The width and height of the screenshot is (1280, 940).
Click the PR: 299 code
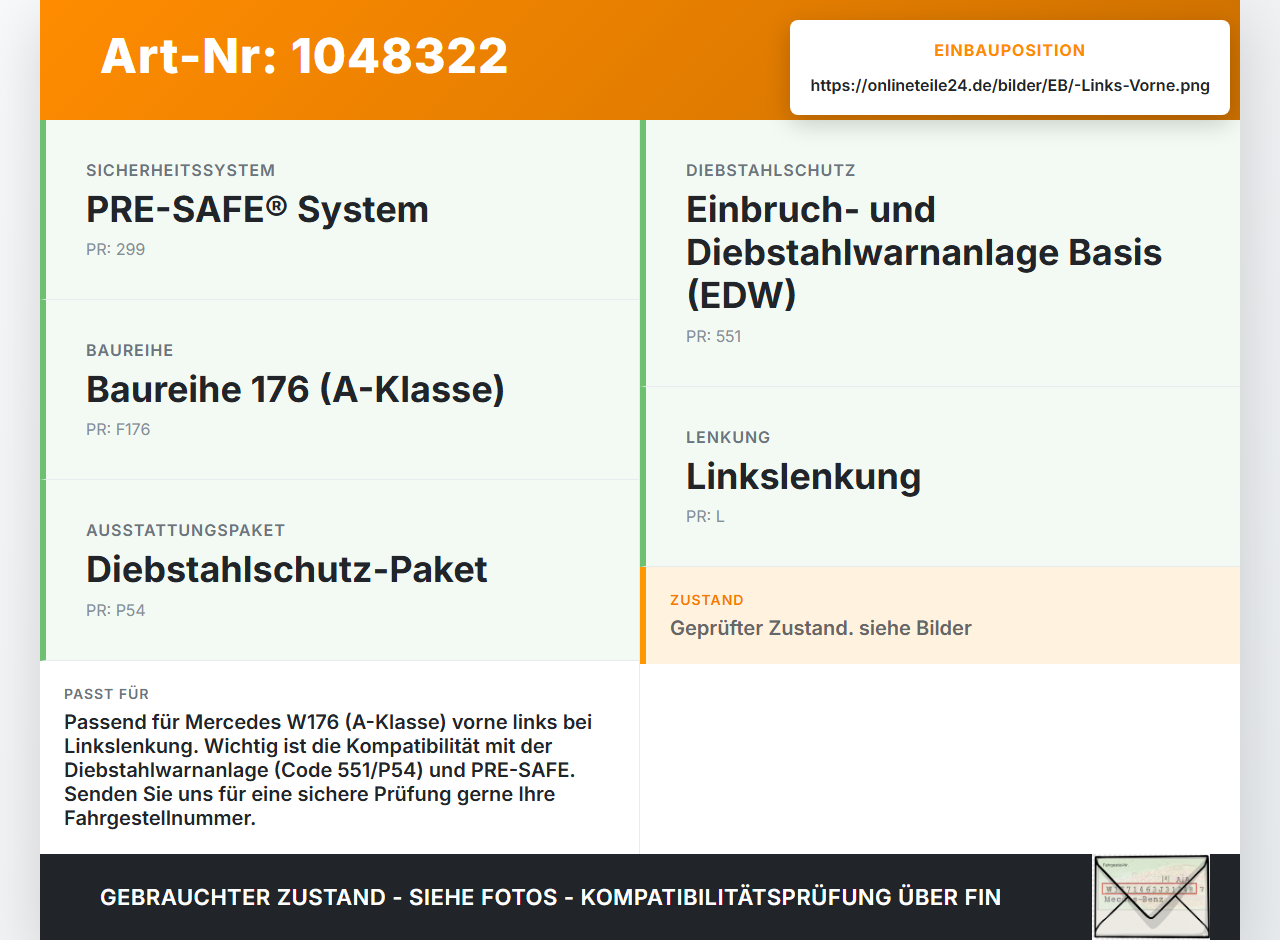115,249
